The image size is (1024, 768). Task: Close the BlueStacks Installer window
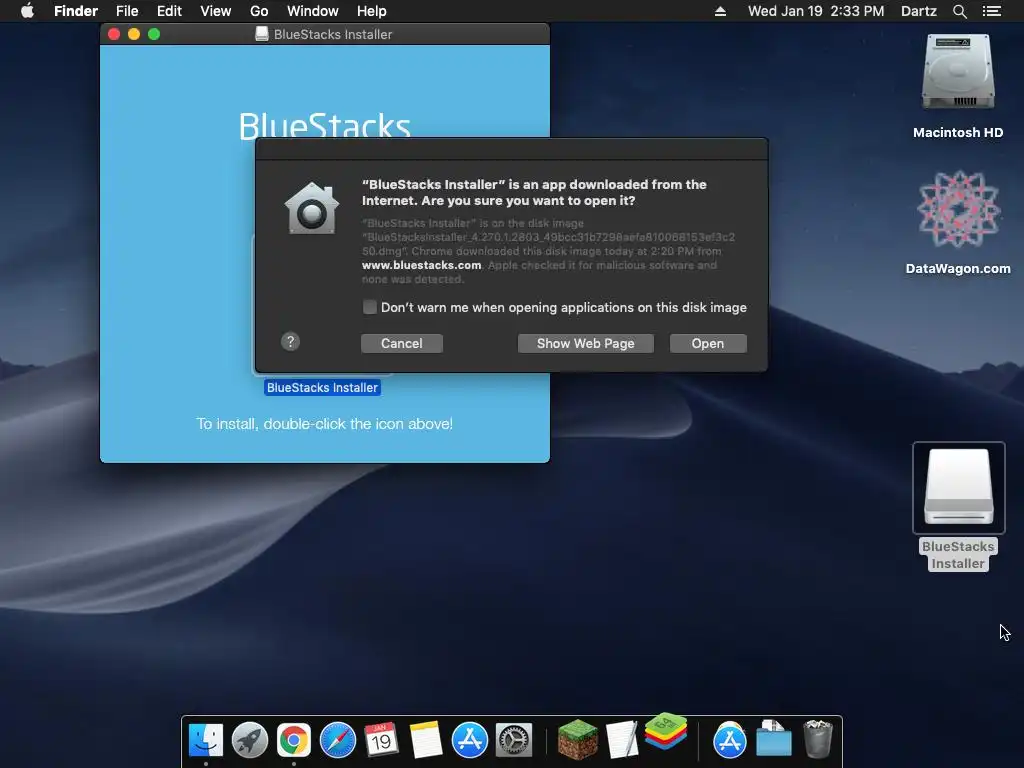click(114, 34)
